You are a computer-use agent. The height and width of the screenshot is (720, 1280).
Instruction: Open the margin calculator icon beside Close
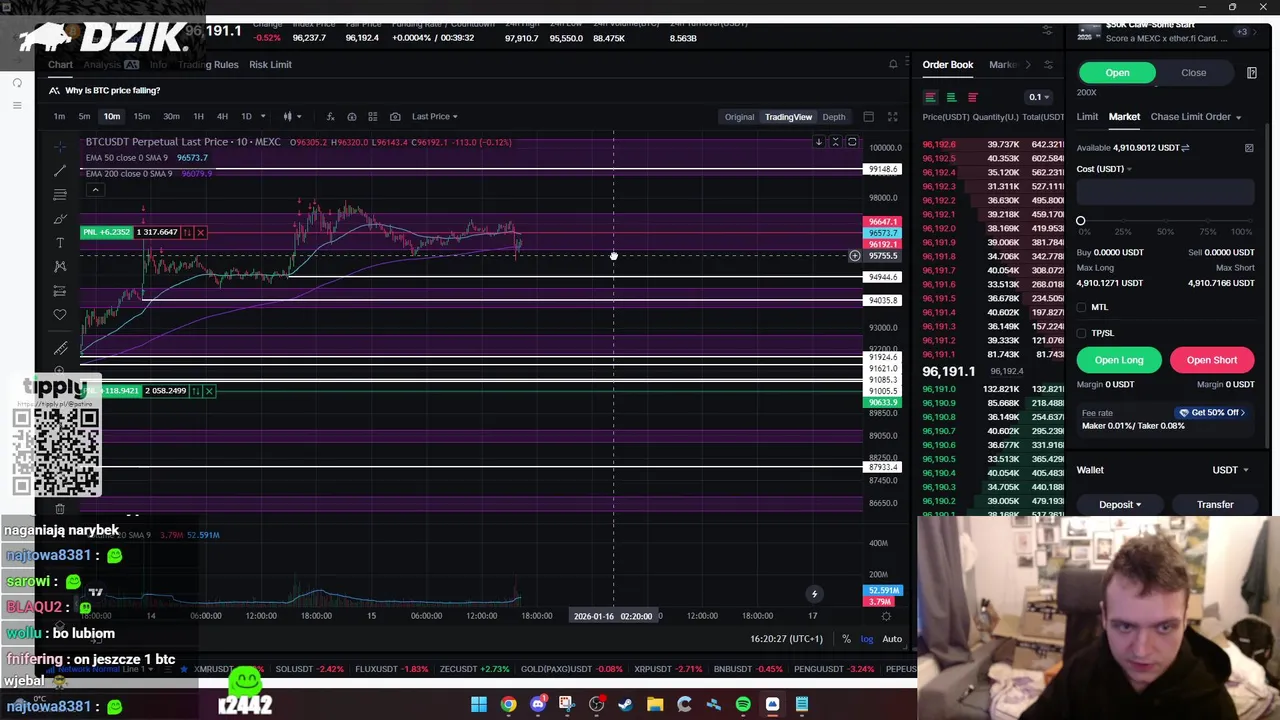(x=1251, y=73)
